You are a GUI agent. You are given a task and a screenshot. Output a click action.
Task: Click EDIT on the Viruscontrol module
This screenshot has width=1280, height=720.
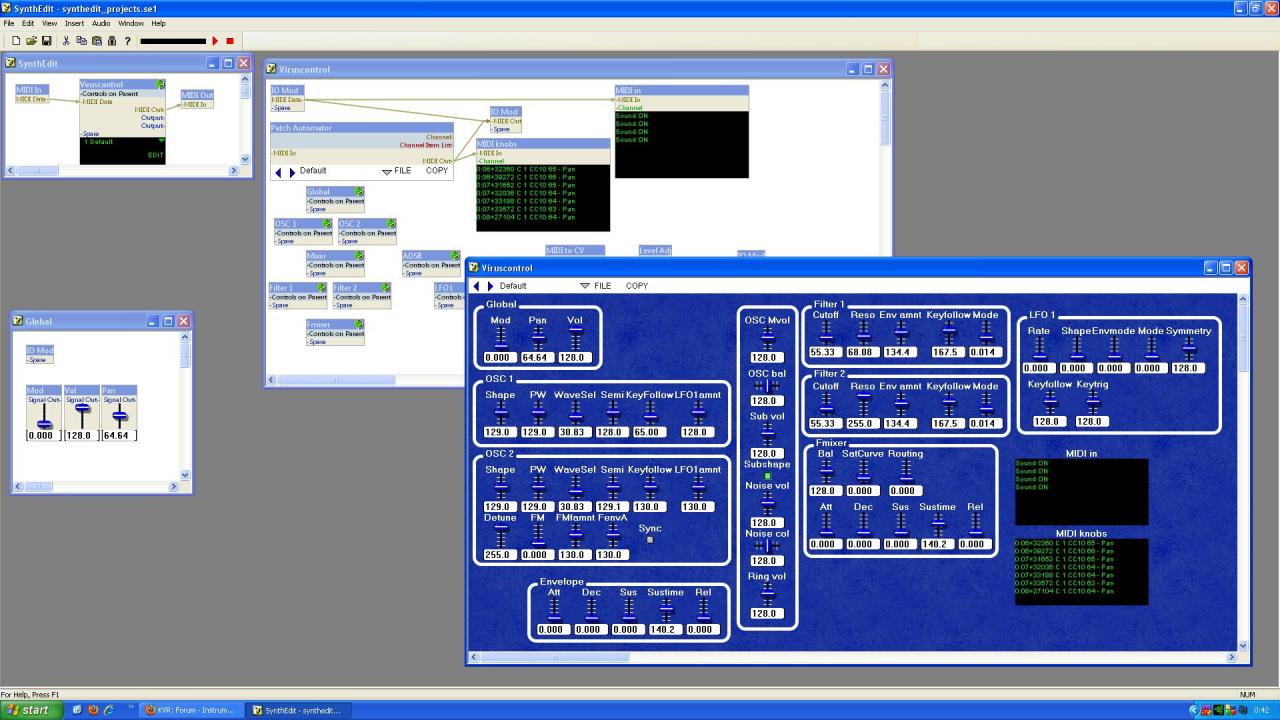tap(156, 155)
